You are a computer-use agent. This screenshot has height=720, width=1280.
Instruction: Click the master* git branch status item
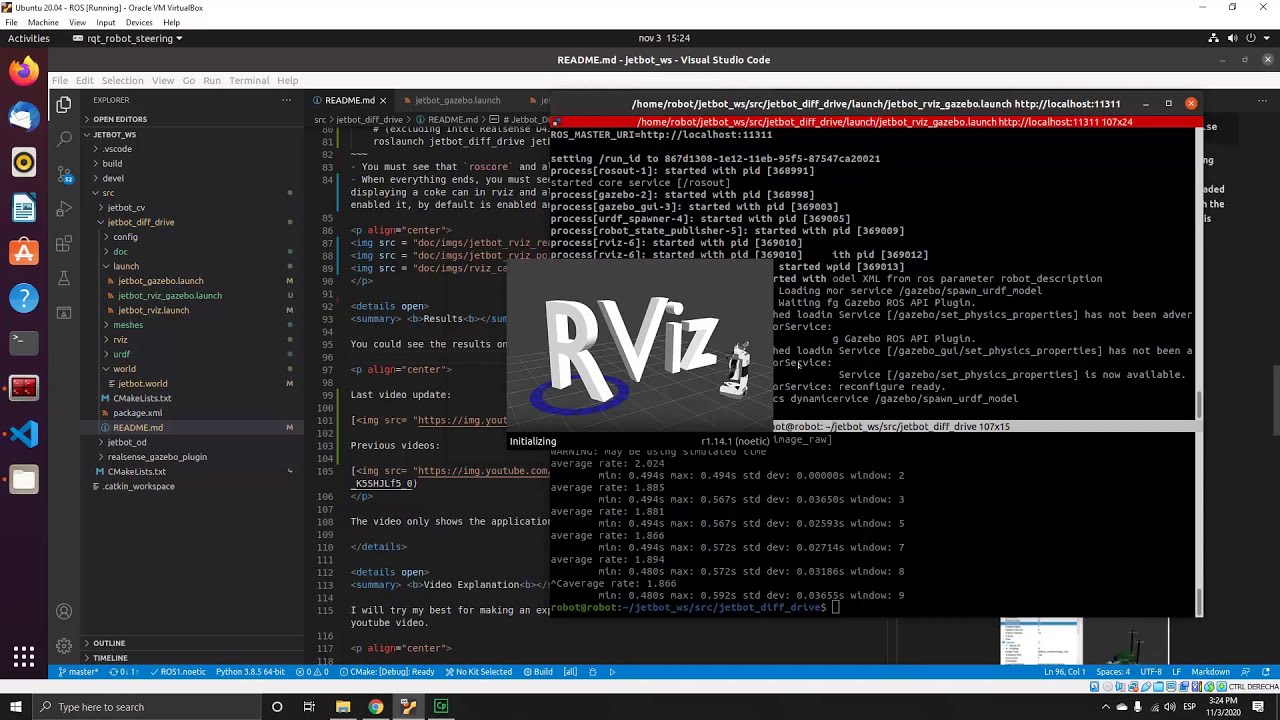78,672
